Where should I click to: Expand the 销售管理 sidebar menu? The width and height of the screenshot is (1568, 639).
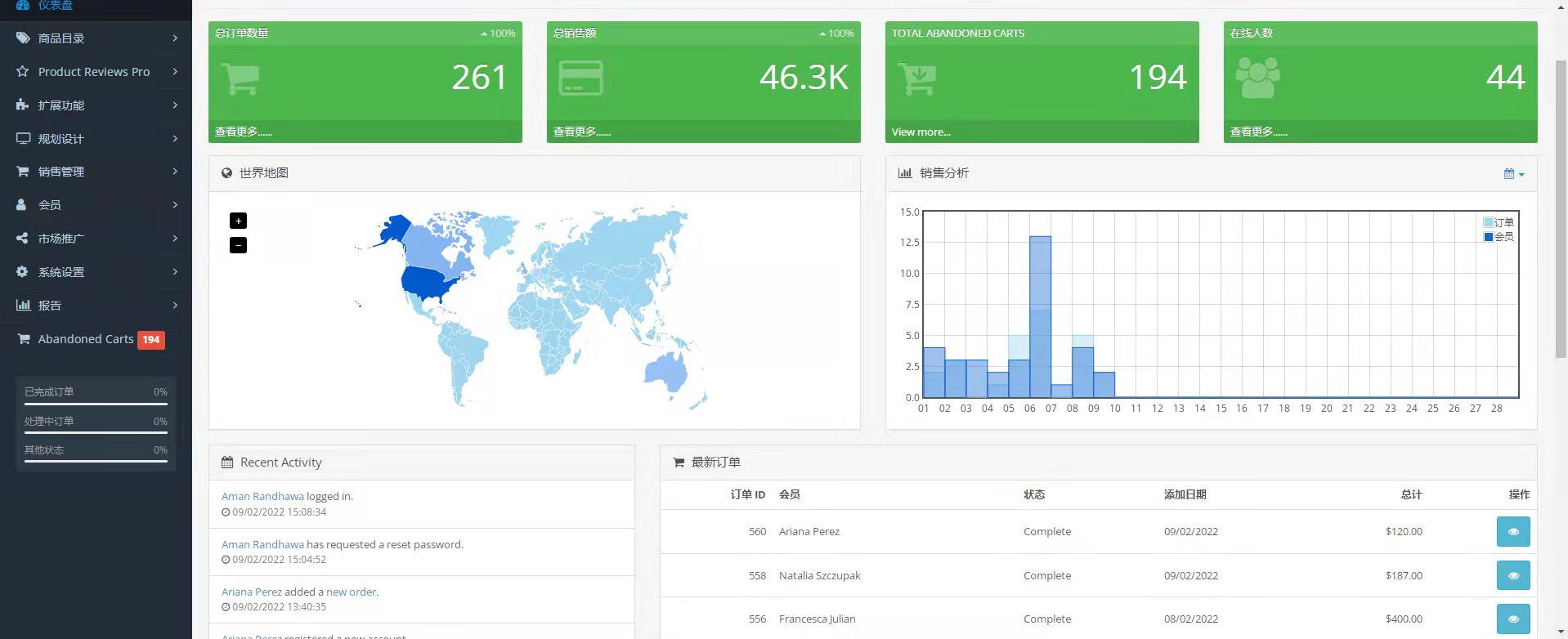96,172
